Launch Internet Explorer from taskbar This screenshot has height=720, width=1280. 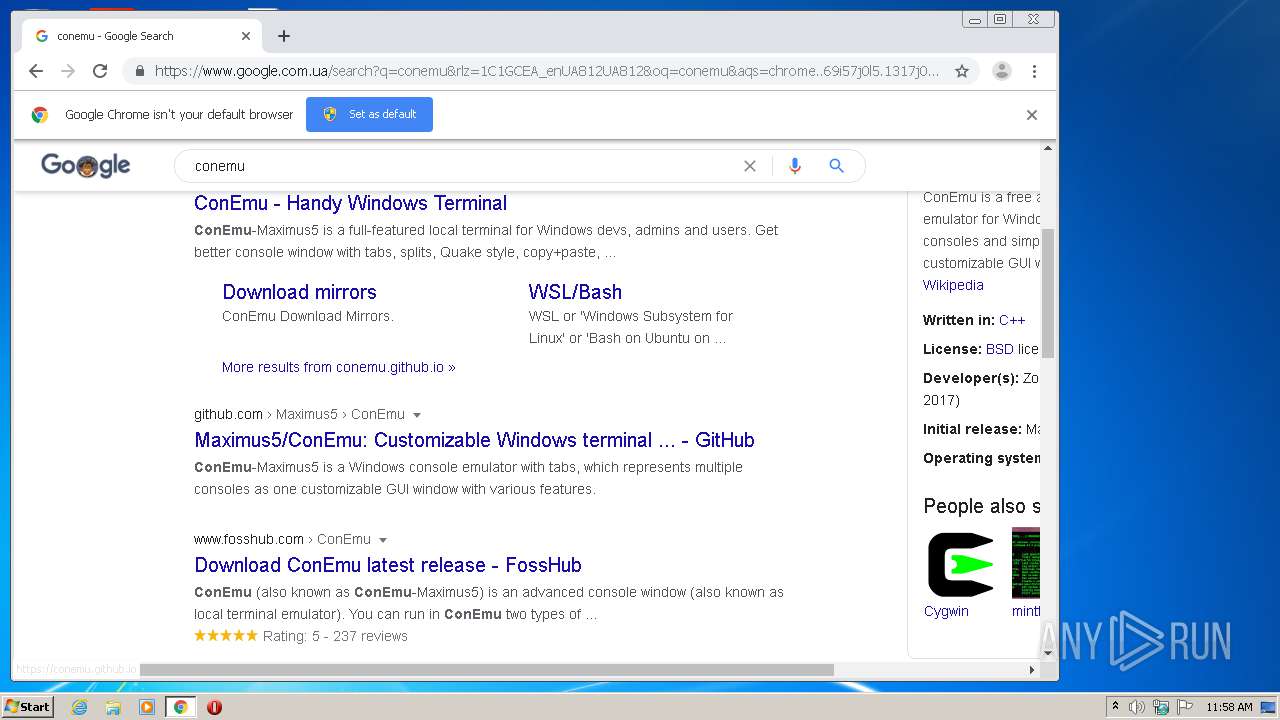[x=80, y=707]
